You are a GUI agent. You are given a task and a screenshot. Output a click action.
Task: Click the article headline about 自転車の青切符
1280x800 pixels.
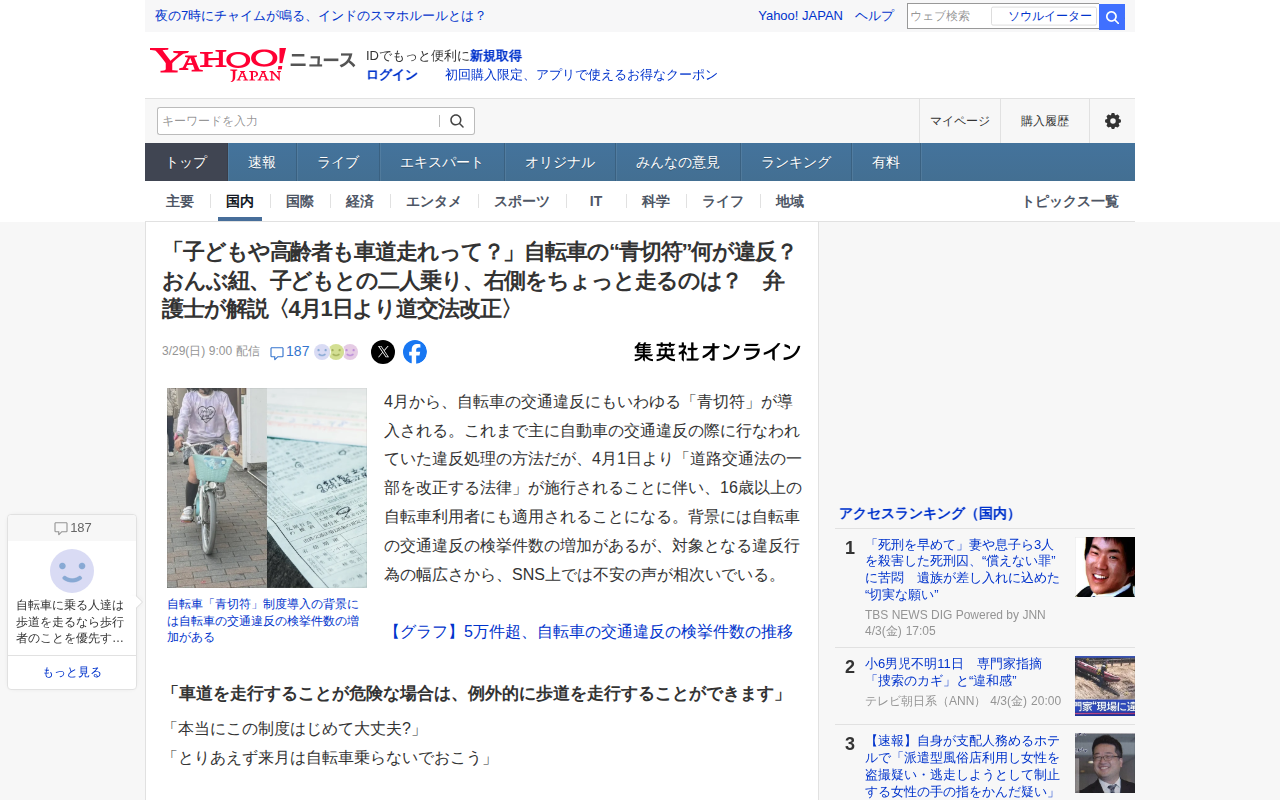(480, 280)
